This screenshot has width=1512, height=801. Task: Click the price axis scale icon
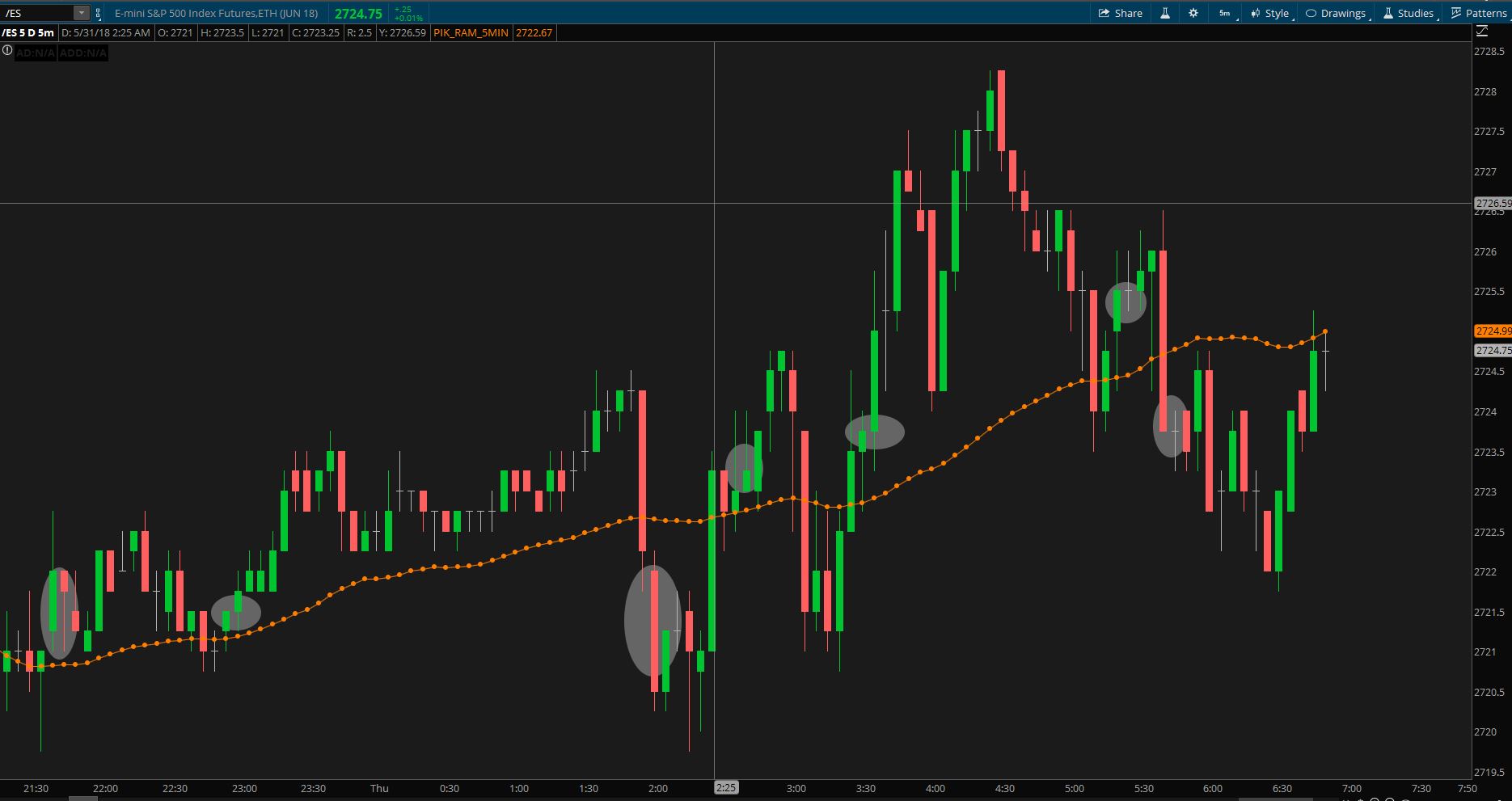[x=1482, y=32]
